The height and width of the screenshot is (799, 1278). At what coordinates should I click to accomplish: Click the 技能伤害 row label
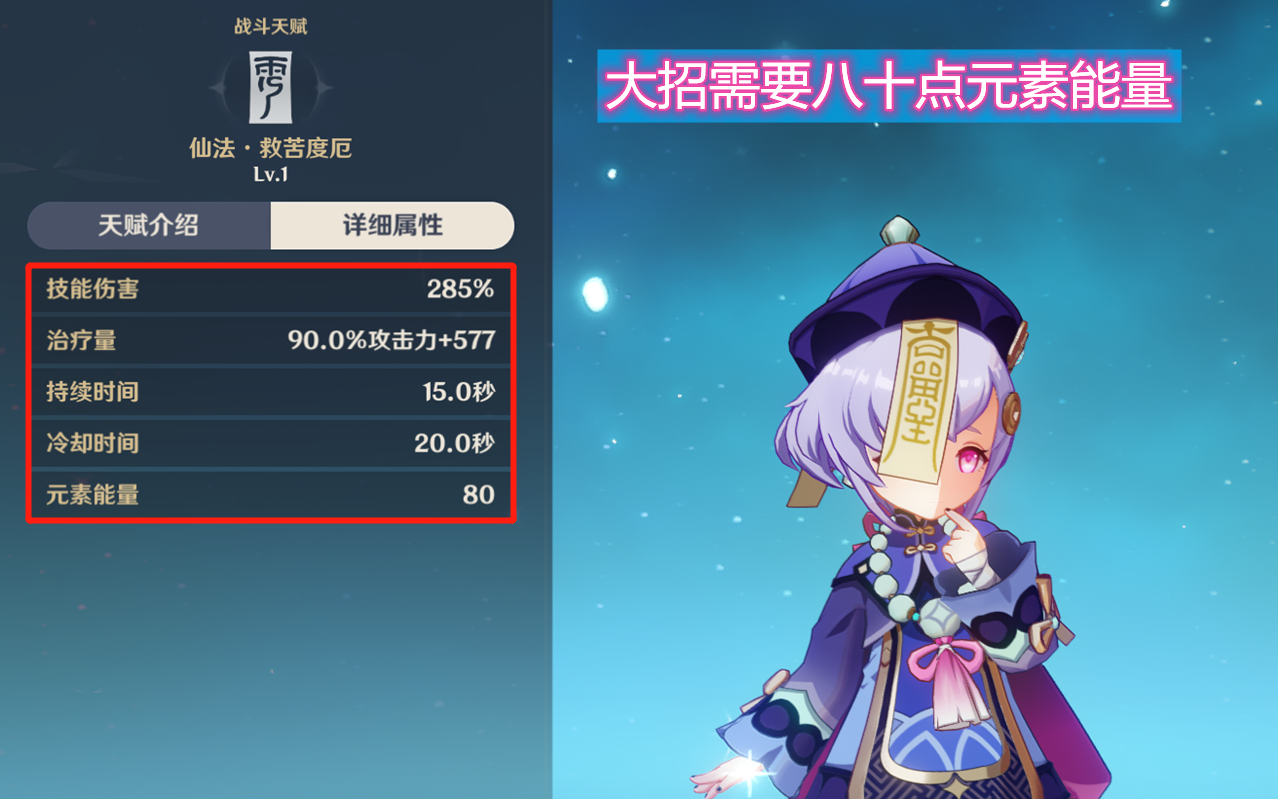pyautogui.click(x=92, y=290)
